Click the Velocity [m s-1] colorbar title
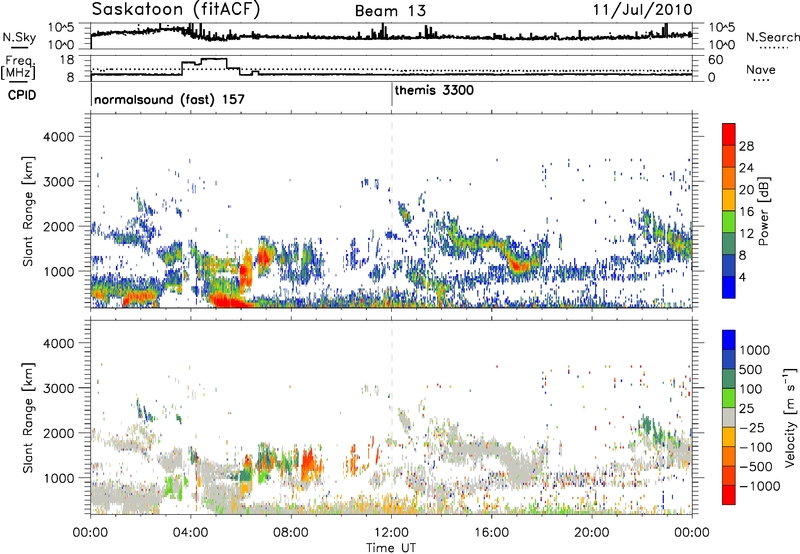Image resolution: width=800 pixels, height=554 pixels. pos(790,417)
